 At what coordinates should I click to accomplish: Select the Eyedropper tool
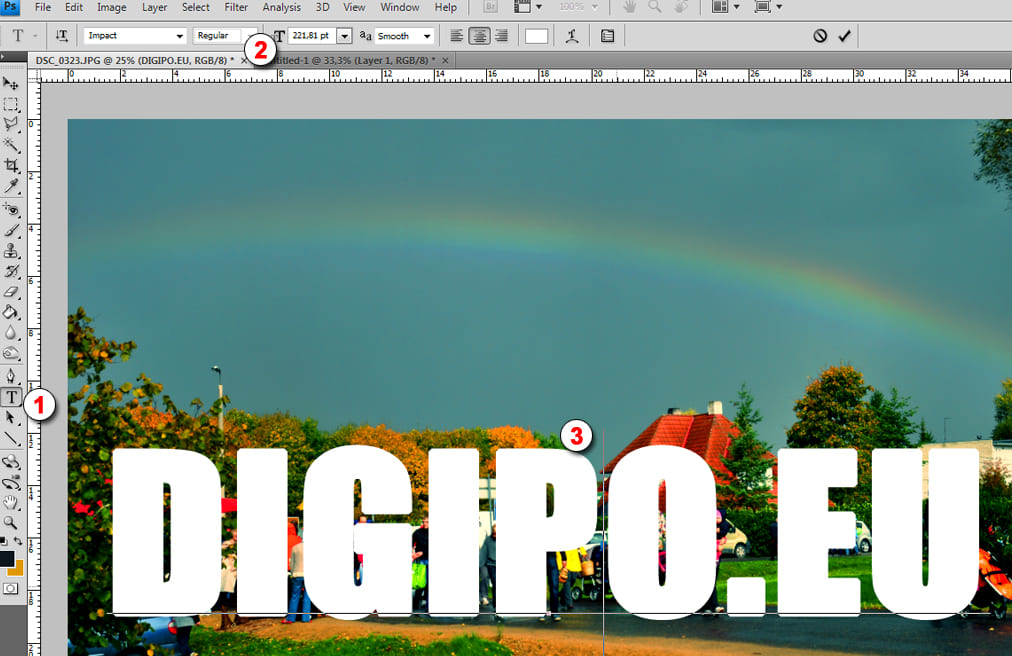(11, 187)
